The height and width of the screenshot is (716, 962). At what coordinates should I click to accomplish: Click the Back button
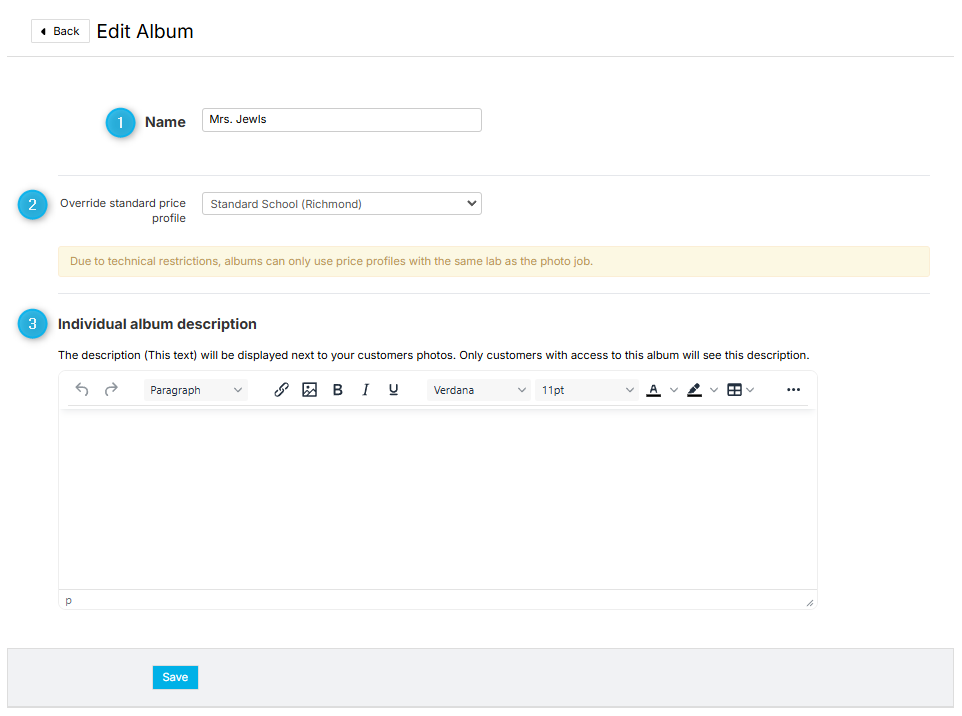point(60,31)
